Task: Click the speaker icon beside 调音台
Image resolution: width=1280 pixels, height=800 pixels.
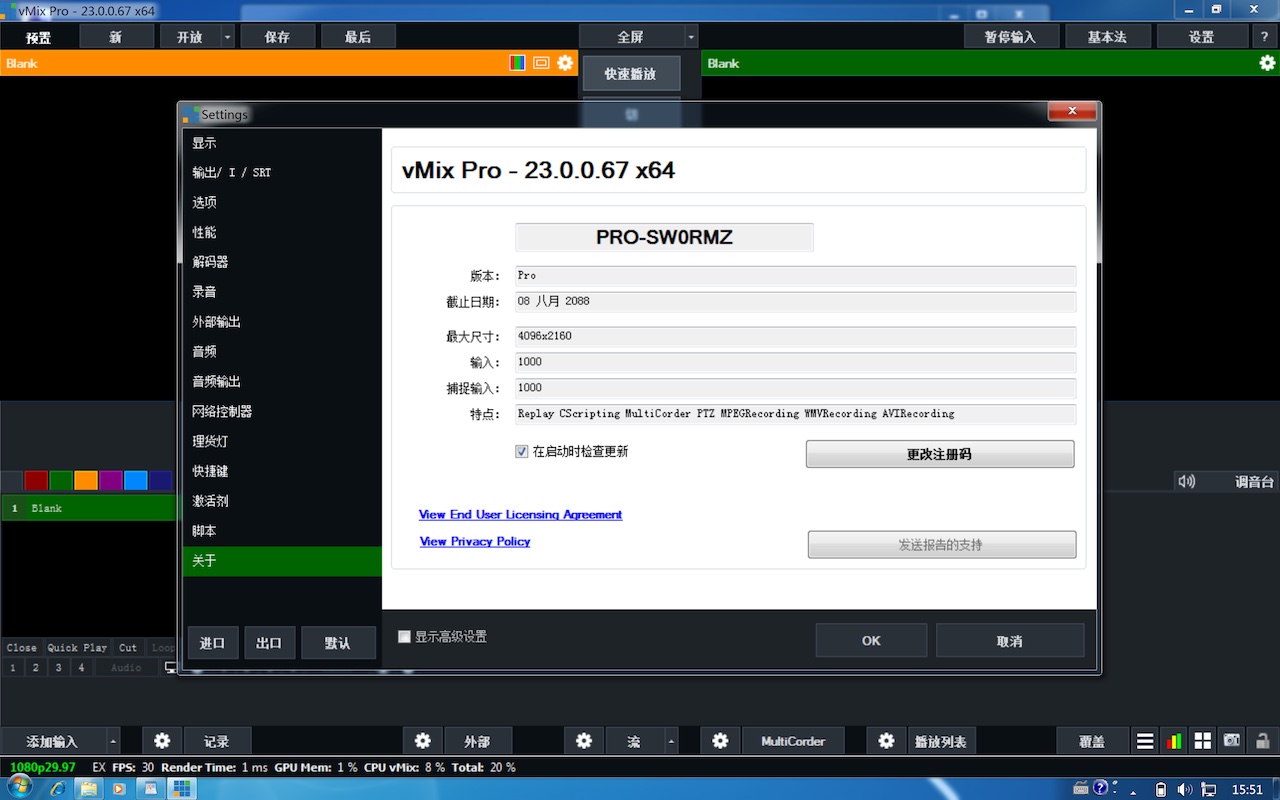Action: (1187, 481)
